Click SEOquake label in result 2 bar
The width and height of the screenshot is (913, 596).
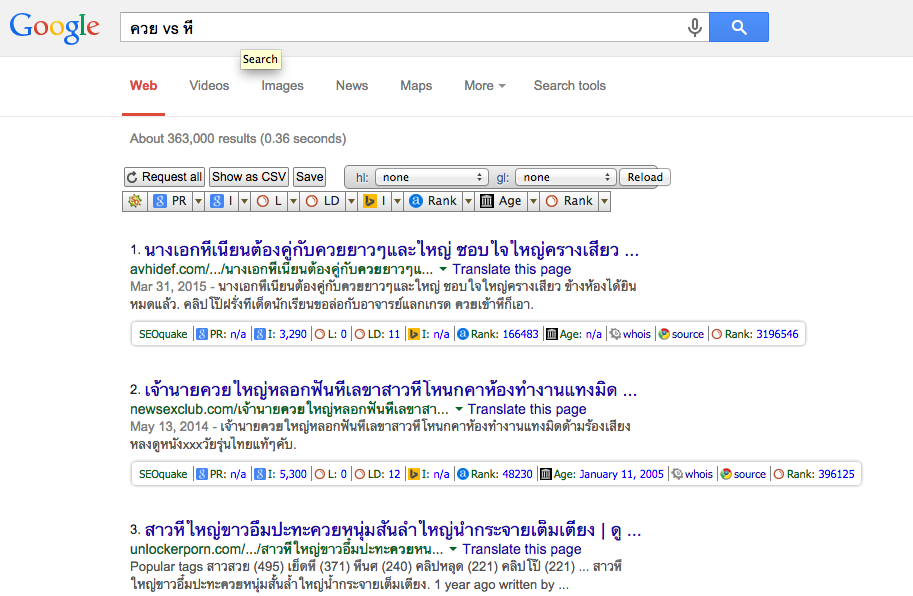(x=163, y=474)
